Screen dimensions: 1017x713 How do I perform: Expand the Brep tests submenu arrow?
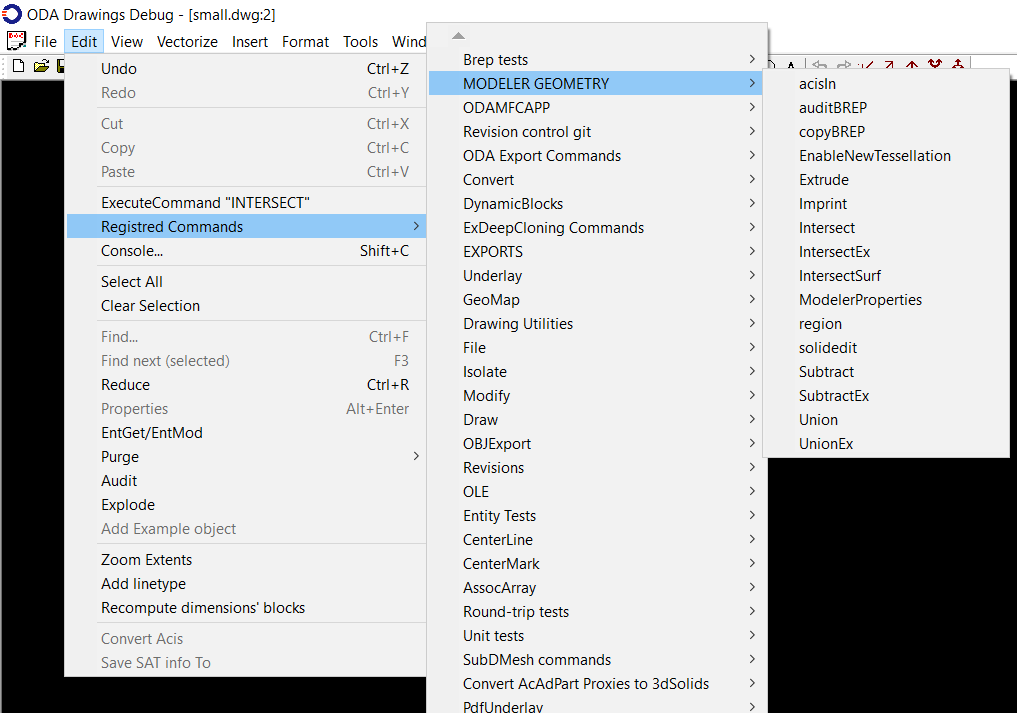[752, 59]
